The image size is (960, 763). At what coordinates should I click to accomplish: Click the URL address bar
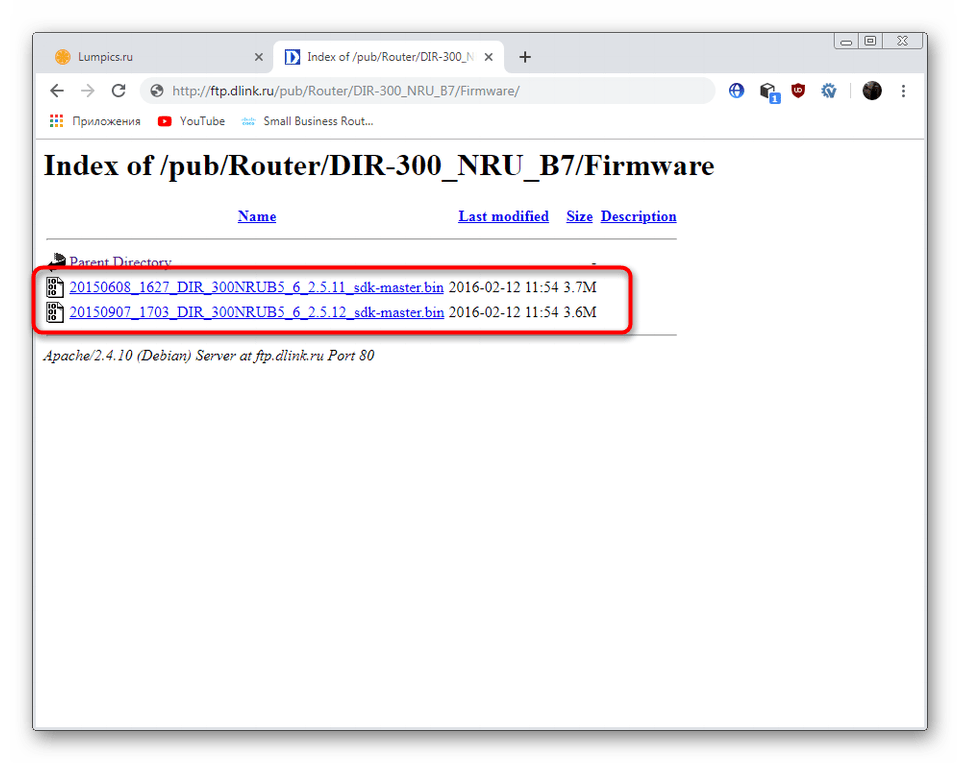coord(427,91)
